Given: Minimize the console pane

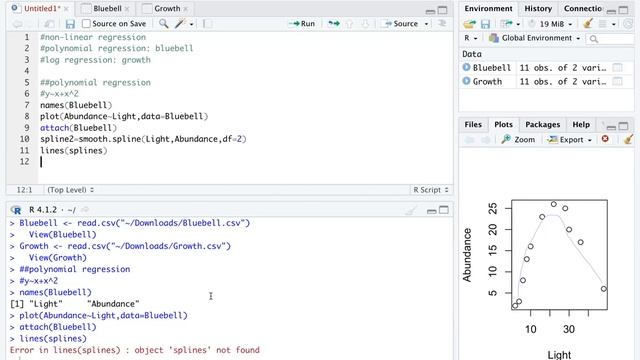Looking at the screenshot, I should pos(431,211).
